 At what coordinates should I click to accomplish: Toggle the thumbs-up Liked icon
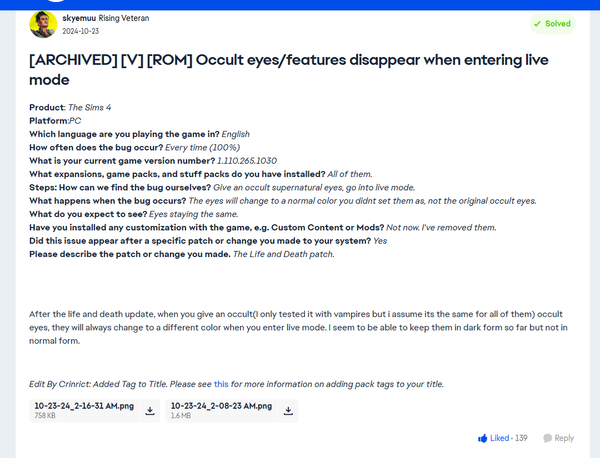point(483,438)
